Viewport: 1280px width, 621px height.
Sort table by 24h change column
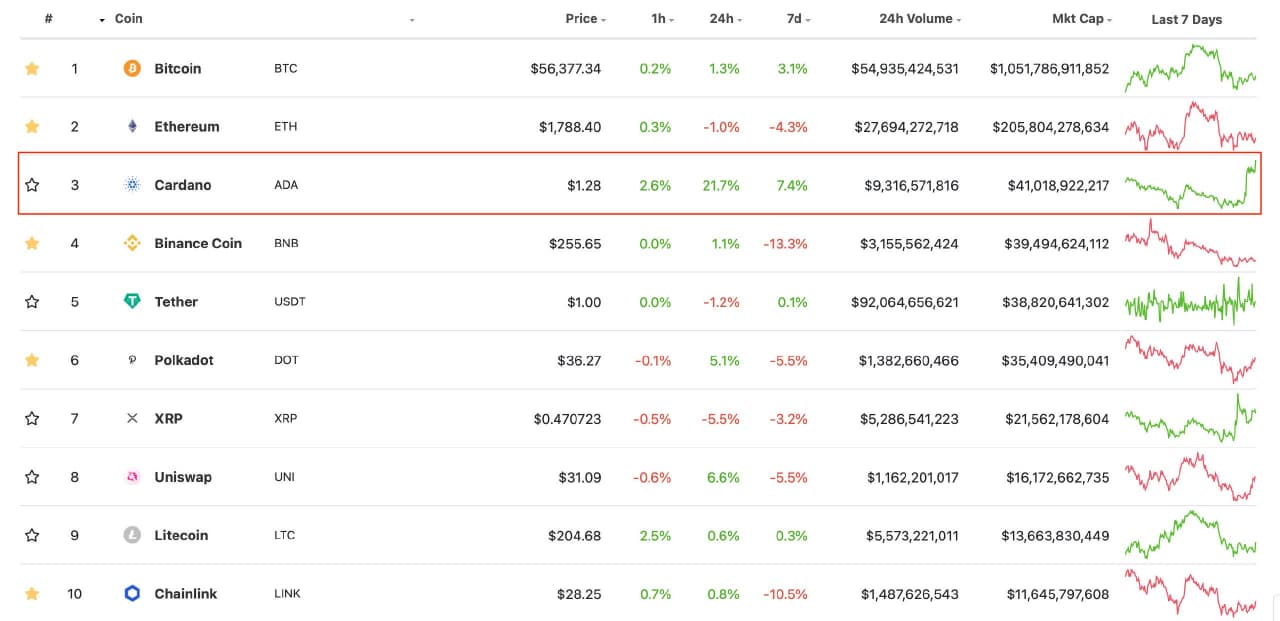(x=726, y=18)
